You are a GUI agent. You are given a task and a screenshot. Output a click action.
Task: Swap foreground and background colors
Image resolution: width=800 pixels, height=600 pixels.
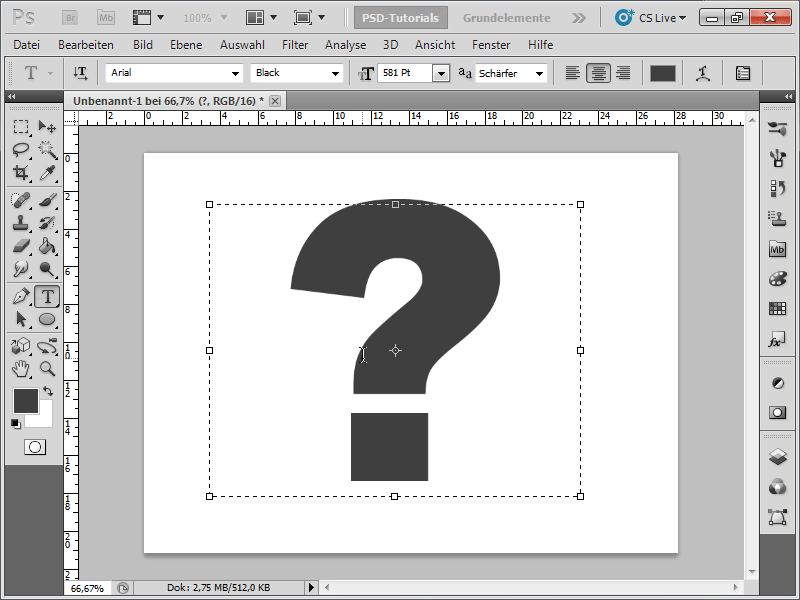pyautogui.click(x=48, y=391)
